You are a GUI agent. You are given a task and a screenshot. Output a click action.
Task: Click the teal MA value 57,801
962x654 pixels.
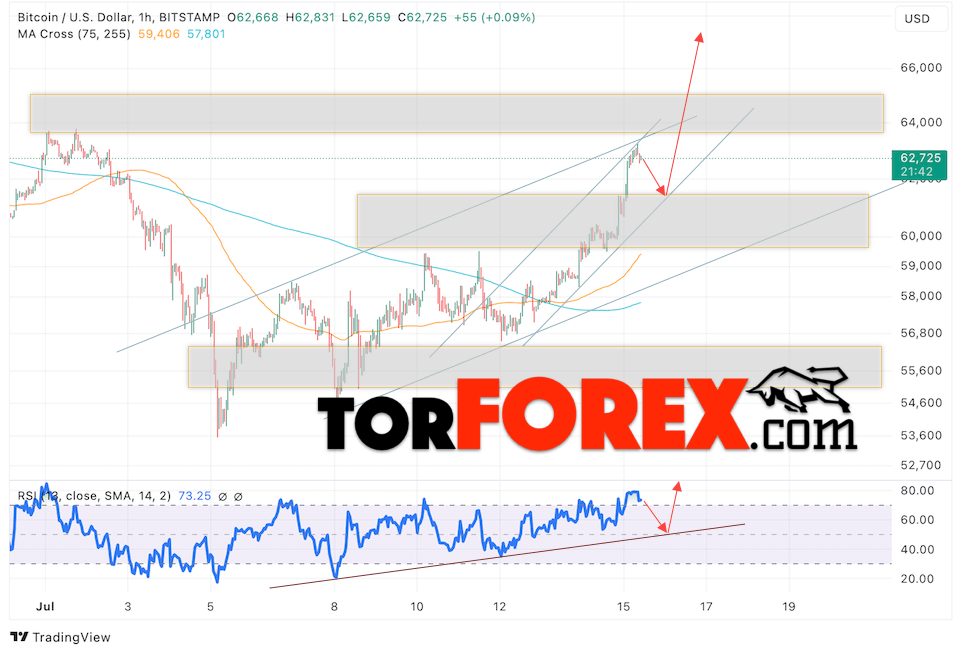tap(206, 34)
